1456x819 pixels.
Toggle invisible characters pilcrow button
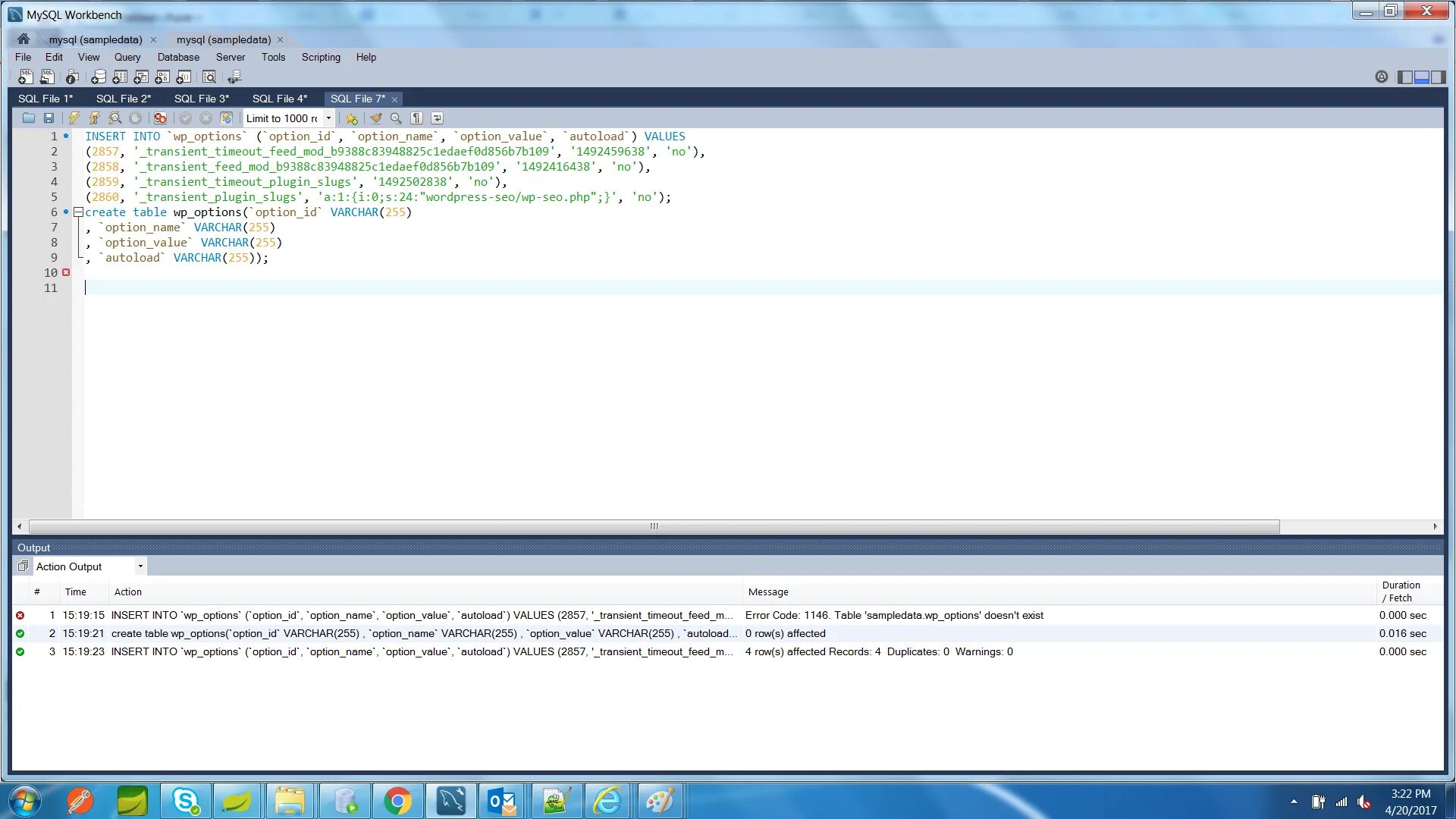coord(416,118)
